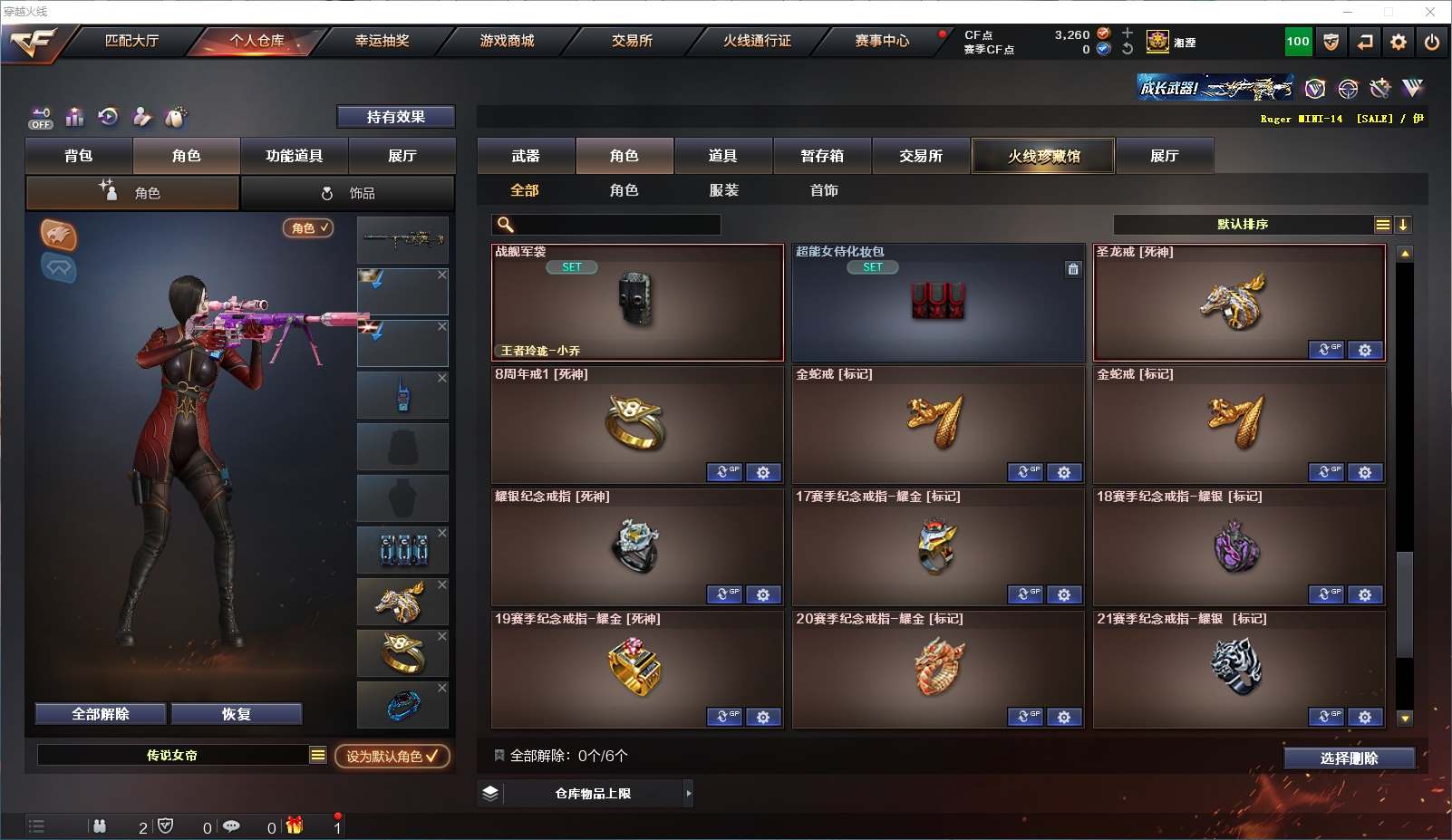Image resolution: width=1452 pixels, height=840 pixels.
Task: Click the power exit icon
Action: [x=1432, y=42]
